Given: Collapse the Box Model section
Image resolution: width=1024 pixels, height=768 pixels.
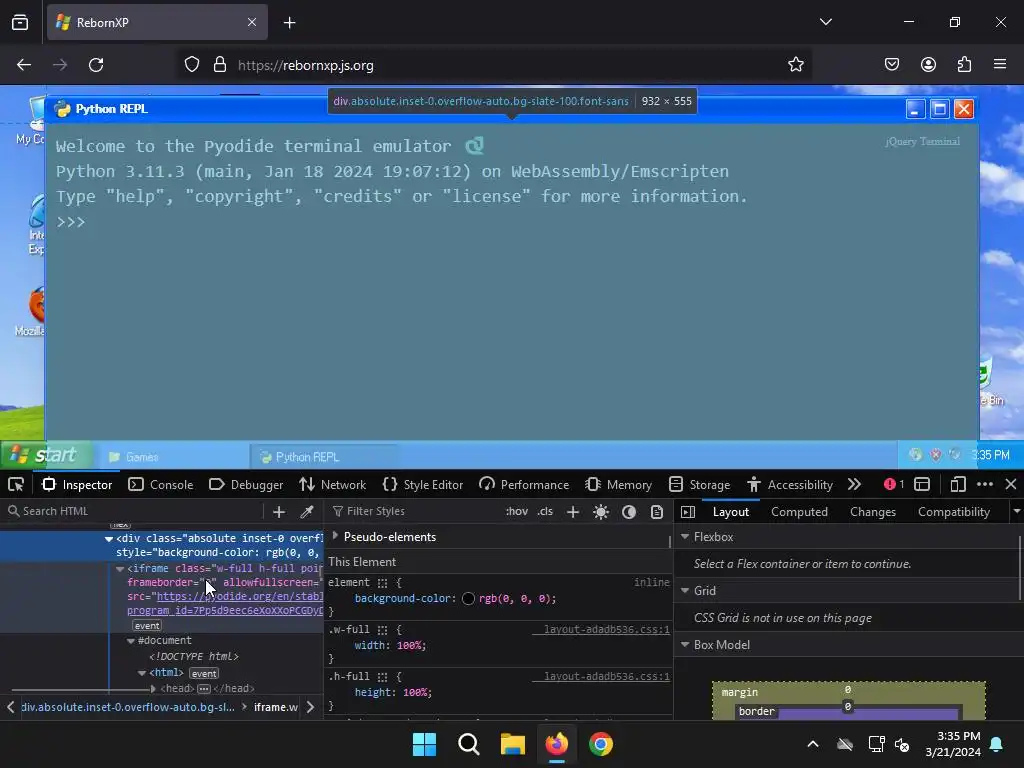Looking at the screenshot, I should 685,645.
